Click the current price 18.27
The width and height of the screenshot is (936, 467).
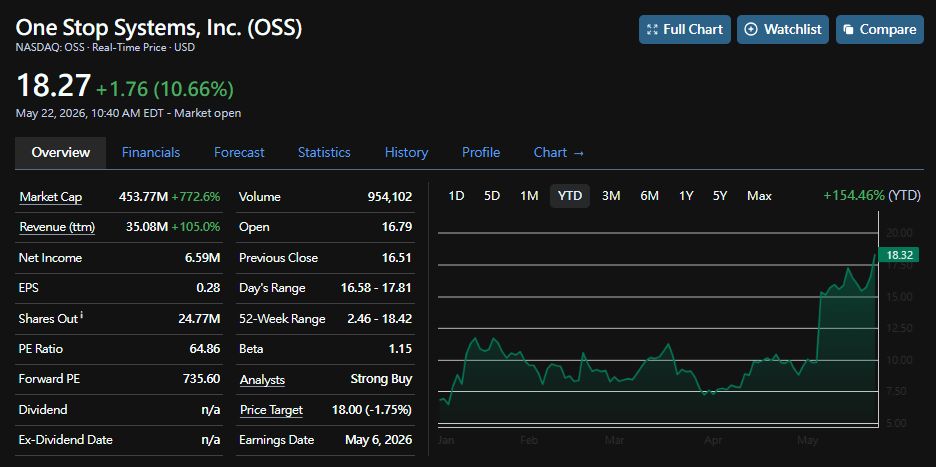coord(54,85)
